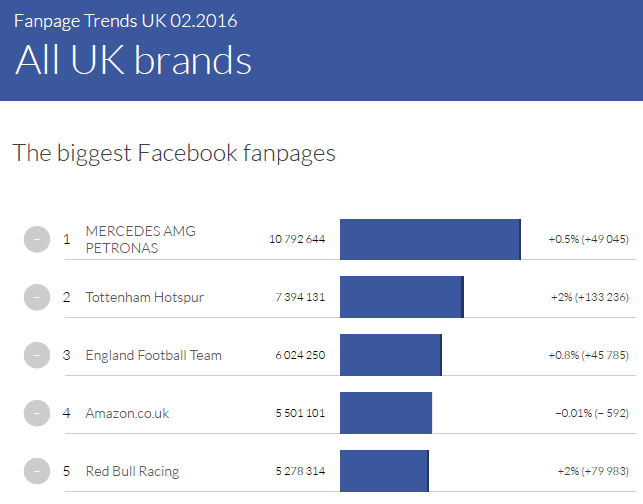Click the fan count 10 792 644
This screenshot has width=643, height=504.
point(297,239)
